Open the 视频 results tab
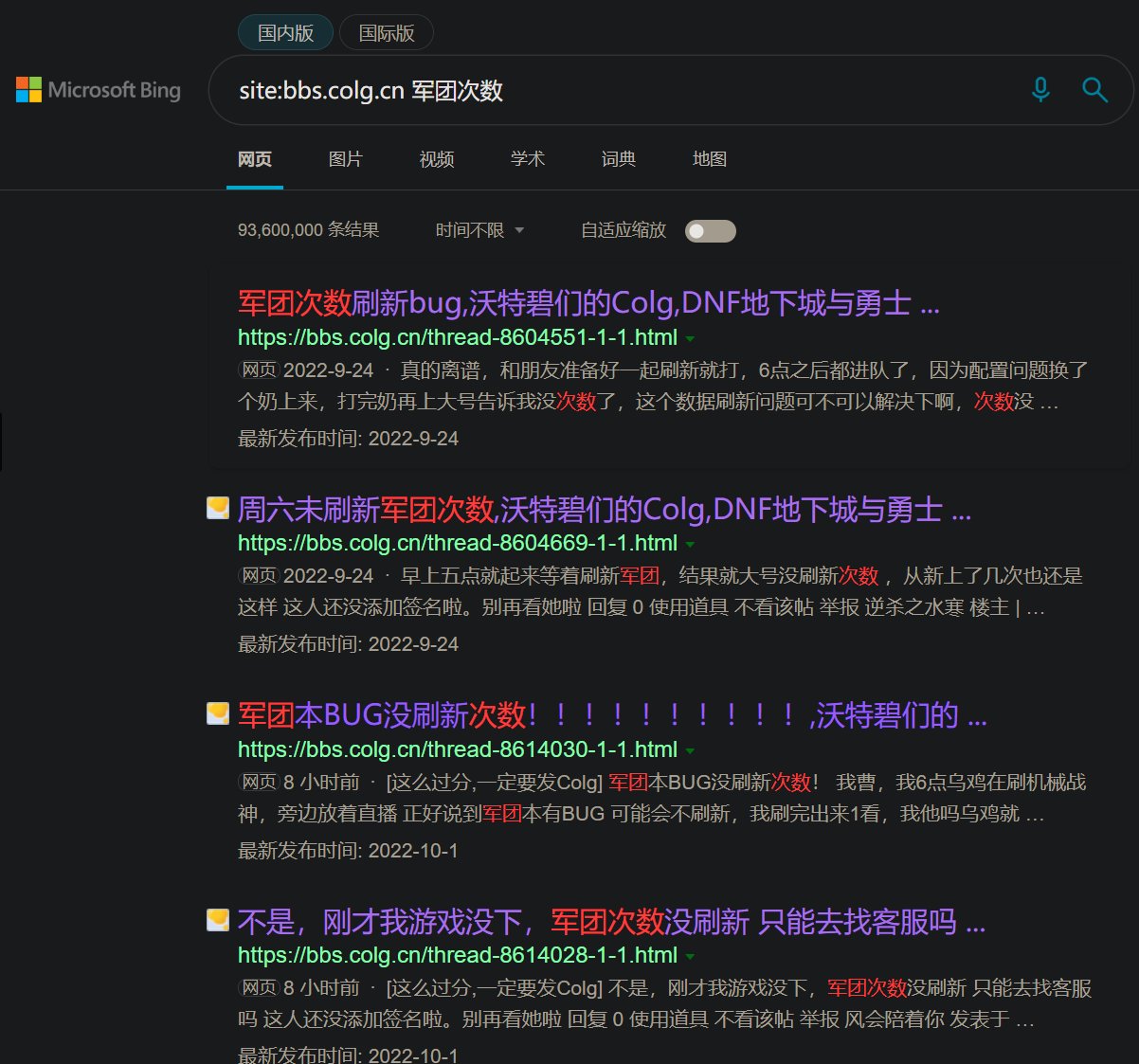 (x=437, y=159)
